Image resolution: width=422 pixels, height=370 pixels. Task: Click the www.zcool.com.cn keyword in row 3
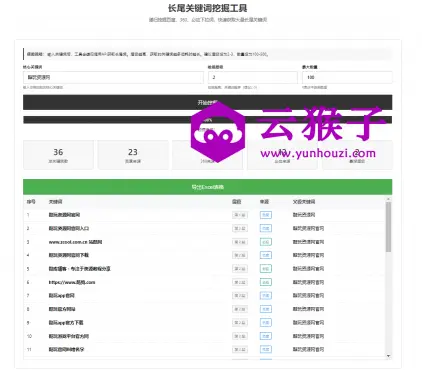[x=75, y=242]
